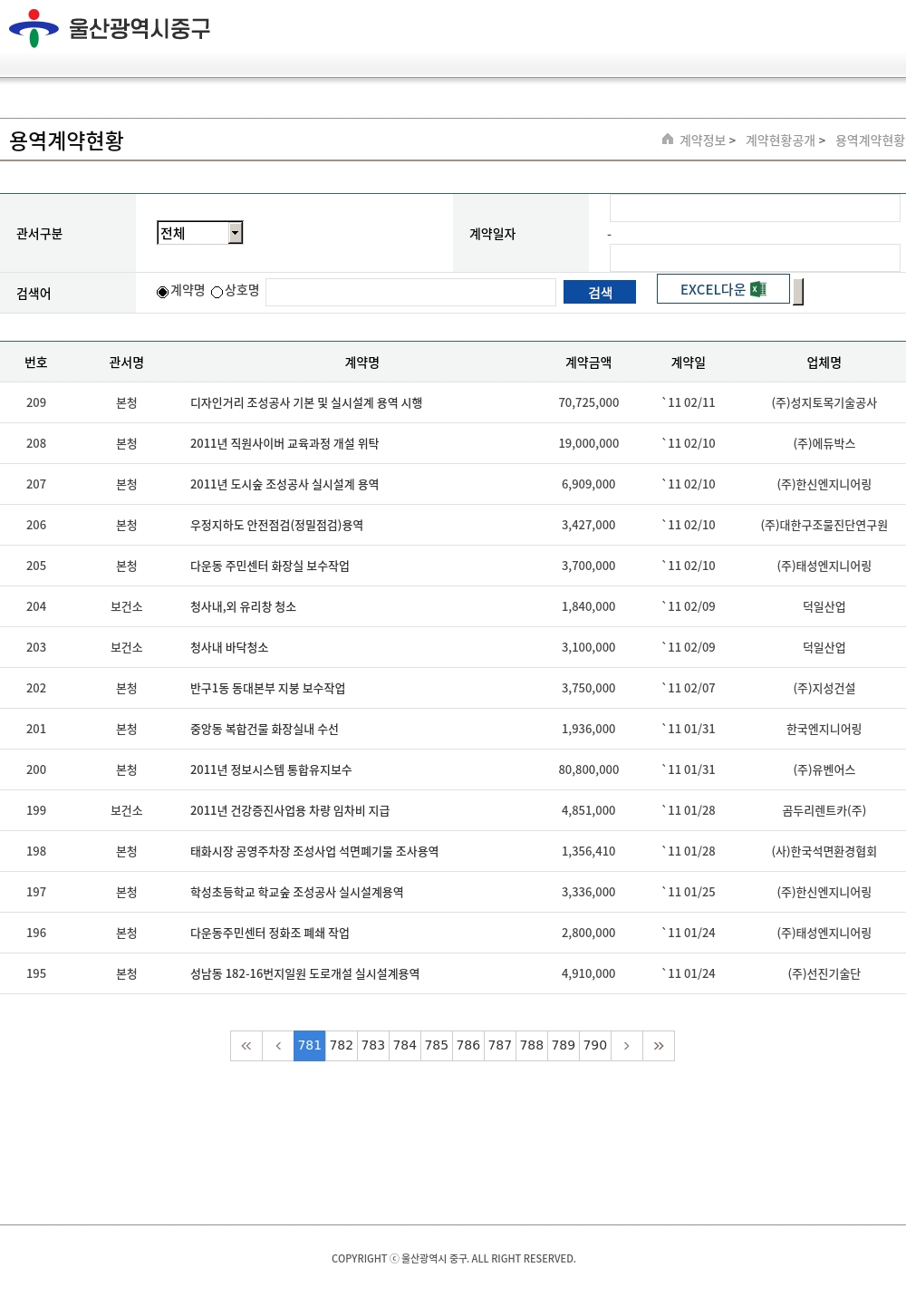Go to the first page arrow

pyautogui.click(x=246, y=1046)
